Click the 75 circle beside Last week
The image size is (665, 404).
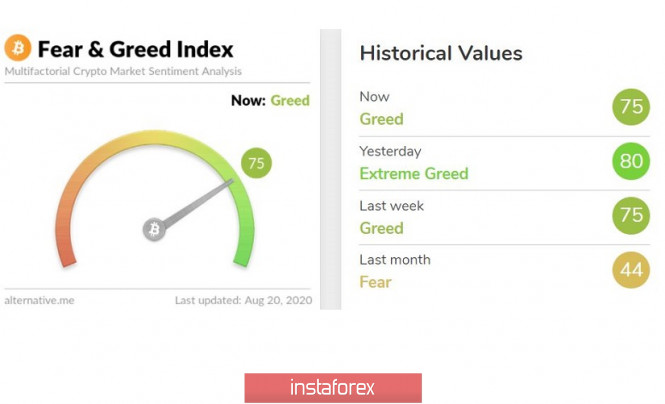(632, 217)
